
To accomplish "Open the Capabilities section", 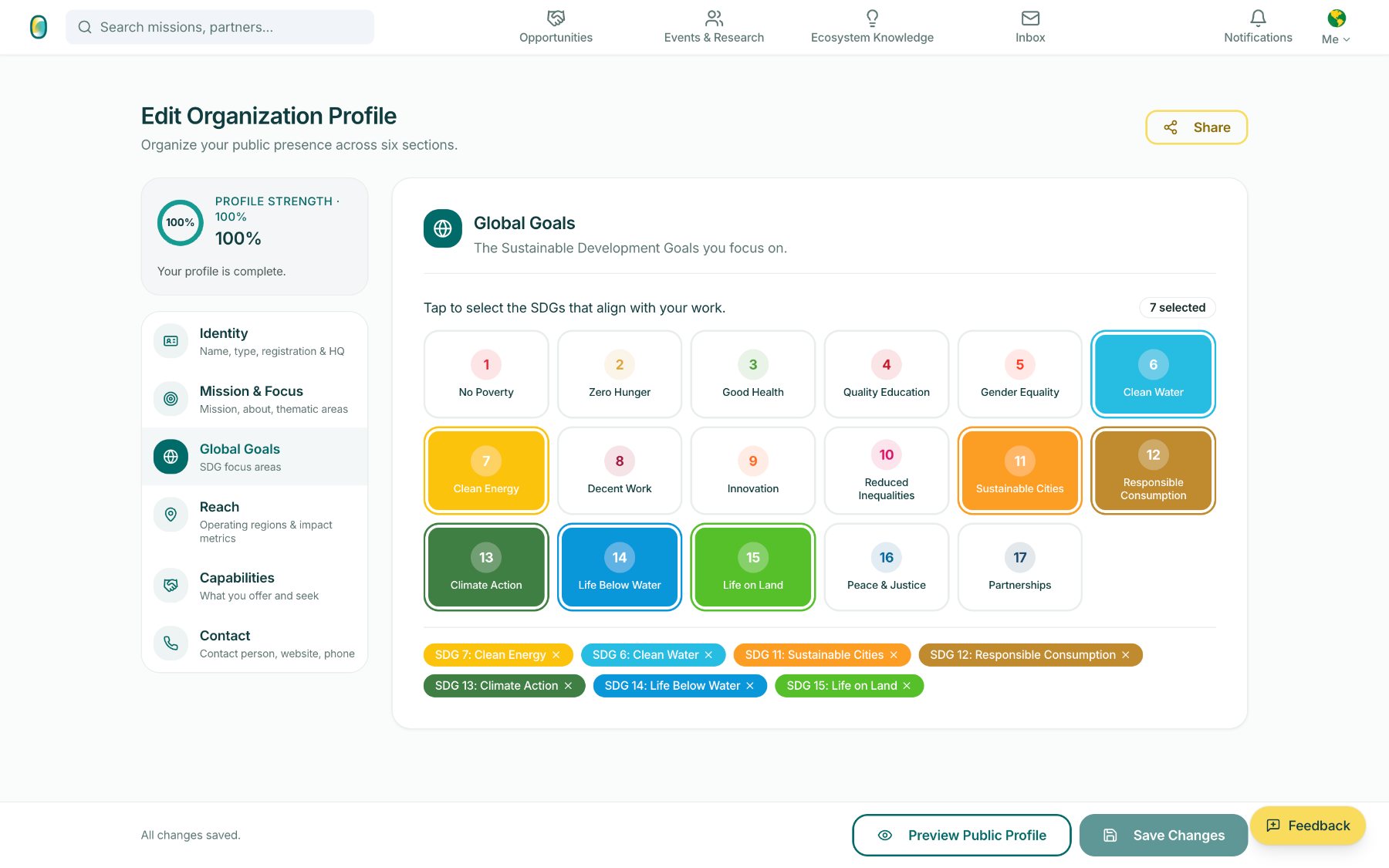I will click(x=255, y=586).
